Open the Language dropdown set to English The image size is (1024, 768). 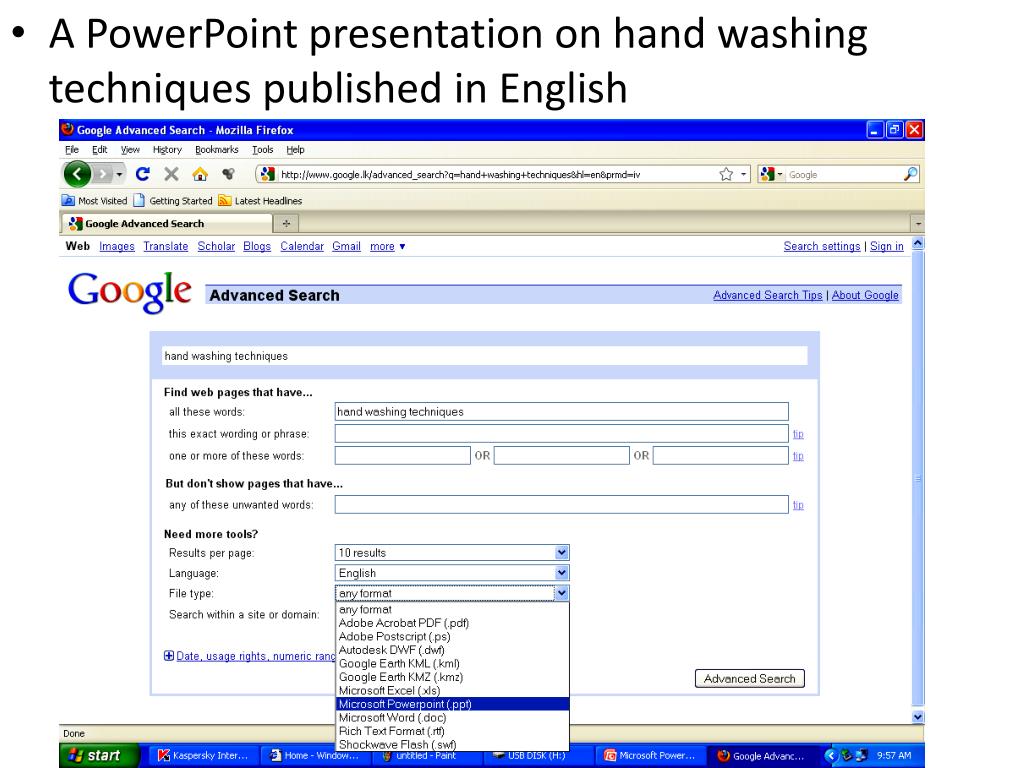[452, 573]
